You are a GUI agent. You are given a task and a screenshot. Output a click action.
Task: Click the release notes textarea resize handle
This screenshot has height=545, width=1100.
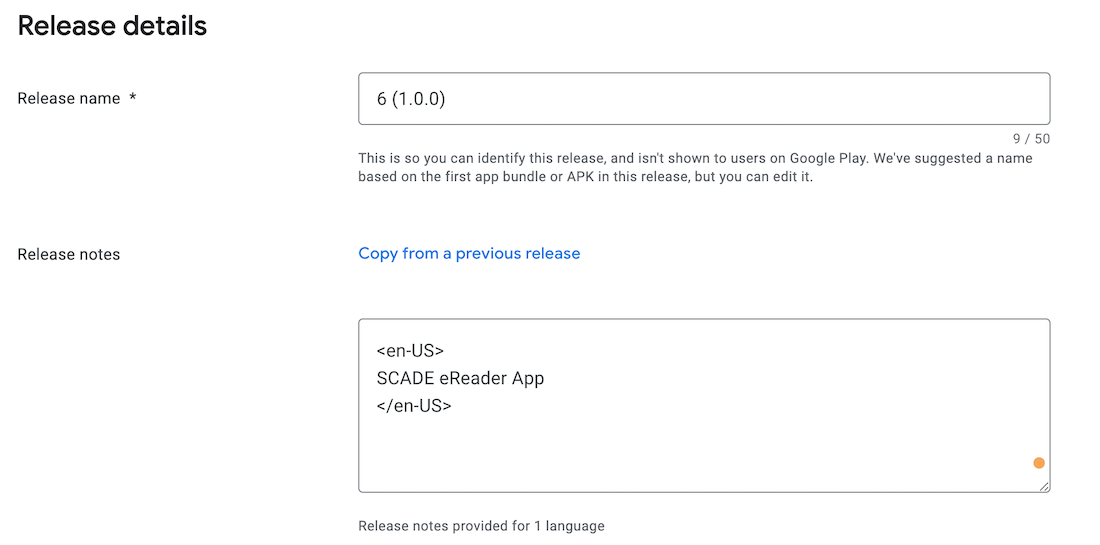pyautogui.click(x=1044, y=486)
